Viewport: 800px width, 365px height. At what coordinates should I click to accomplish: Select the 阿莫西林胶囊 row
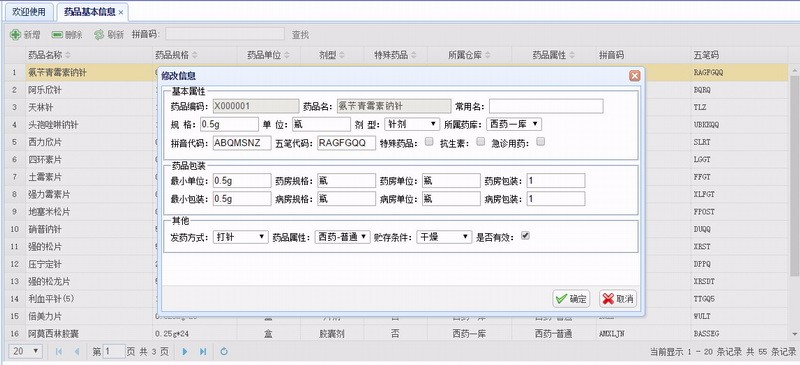pos(396,333)
